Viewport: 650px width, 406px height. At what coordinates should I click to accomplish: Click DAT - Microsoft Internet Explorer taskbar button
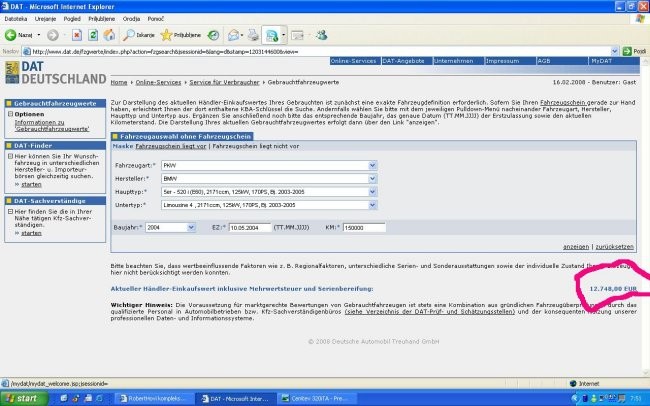coord(235,399)
